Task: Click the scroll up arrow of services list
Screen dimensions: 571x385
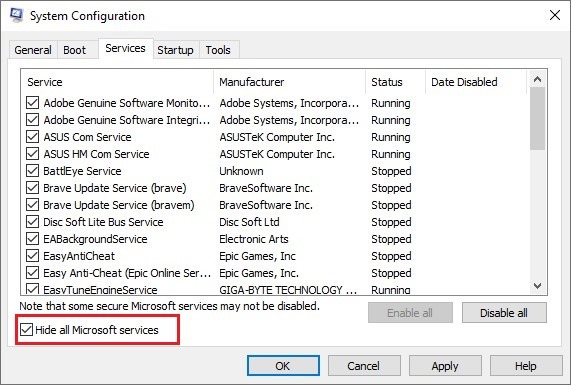Action: pyautogui.click(x=537, y=79)
